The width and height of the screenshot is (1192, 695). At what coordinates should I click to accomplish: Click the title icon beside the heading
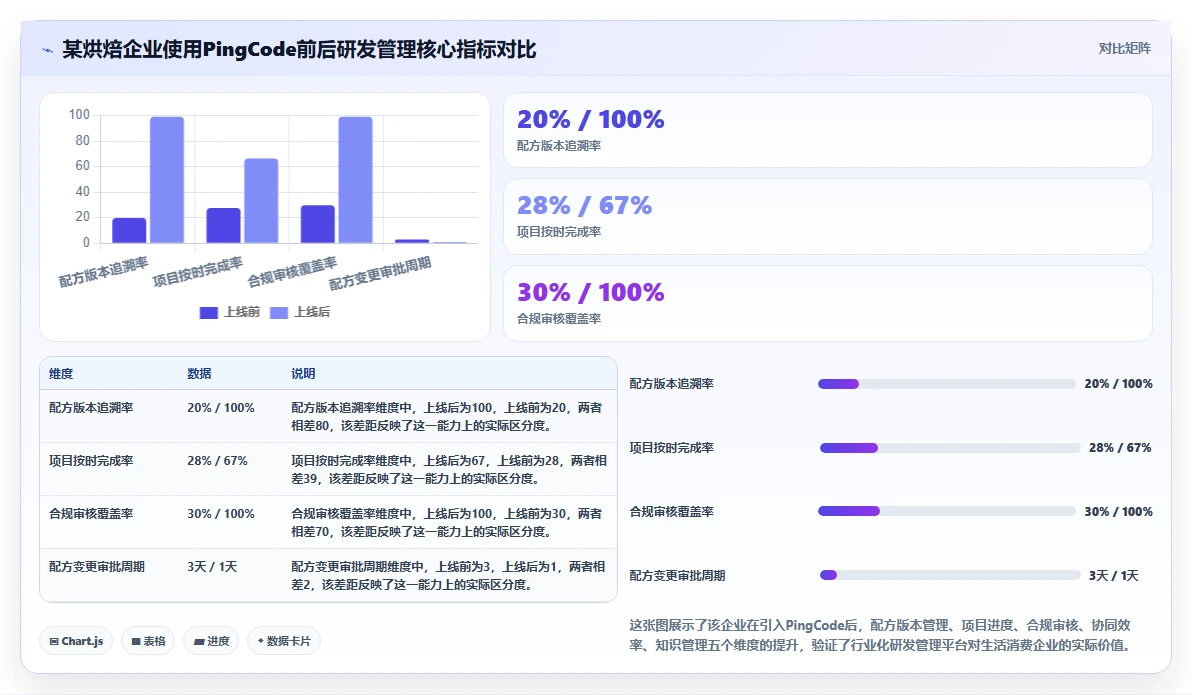(x=47, y=50)
